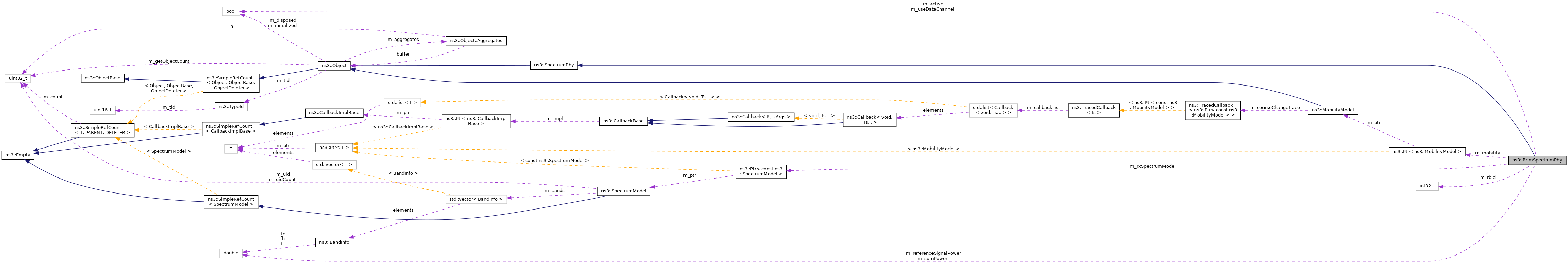Click ns3::SimpleRefCount< Object, ObjectBase, ObjectDeleter > node
This screenshot has width=1568, height=263.
231,83
